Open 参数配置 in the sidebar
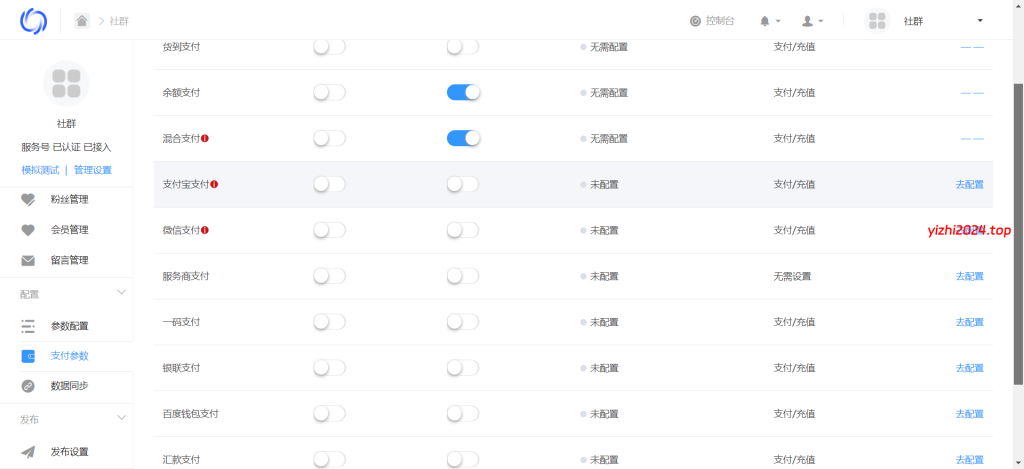Viewport: 1024px width, 469px height. point(69,326)
